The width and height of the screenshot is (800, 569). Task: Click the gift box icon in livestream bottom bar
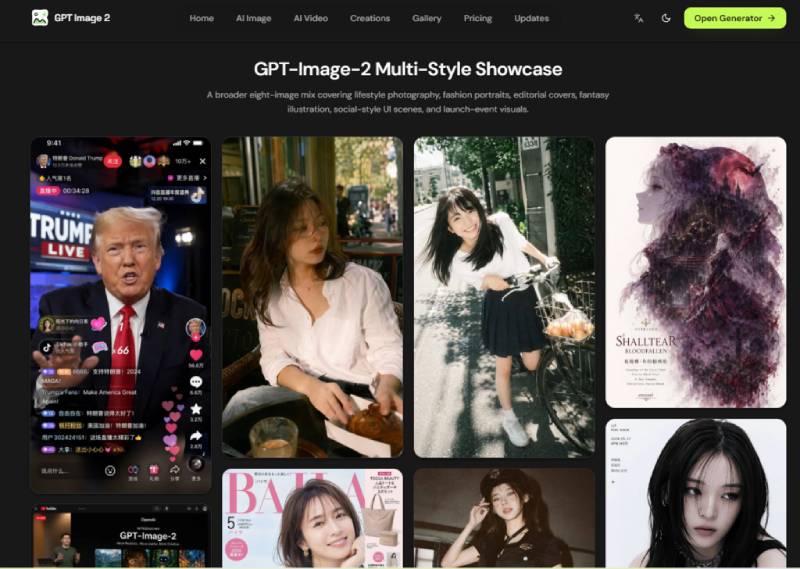point(154,470)
